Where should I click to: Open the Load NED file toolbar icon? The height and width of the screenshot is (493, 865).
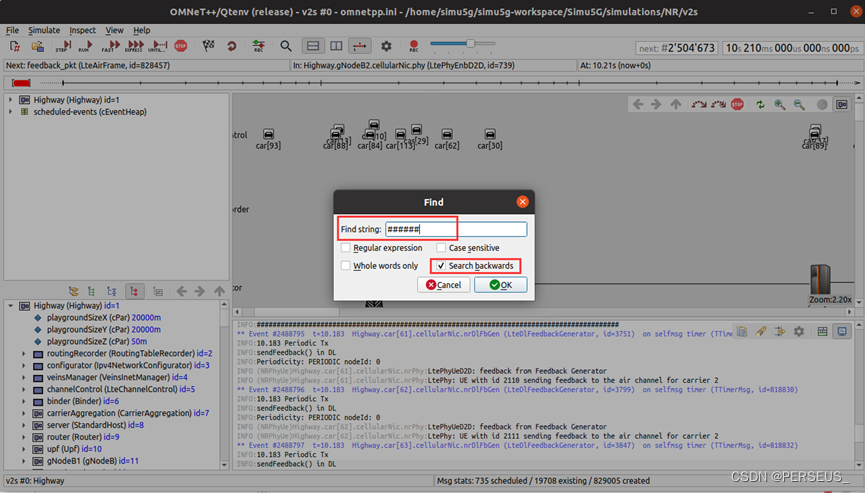[38, 46]
